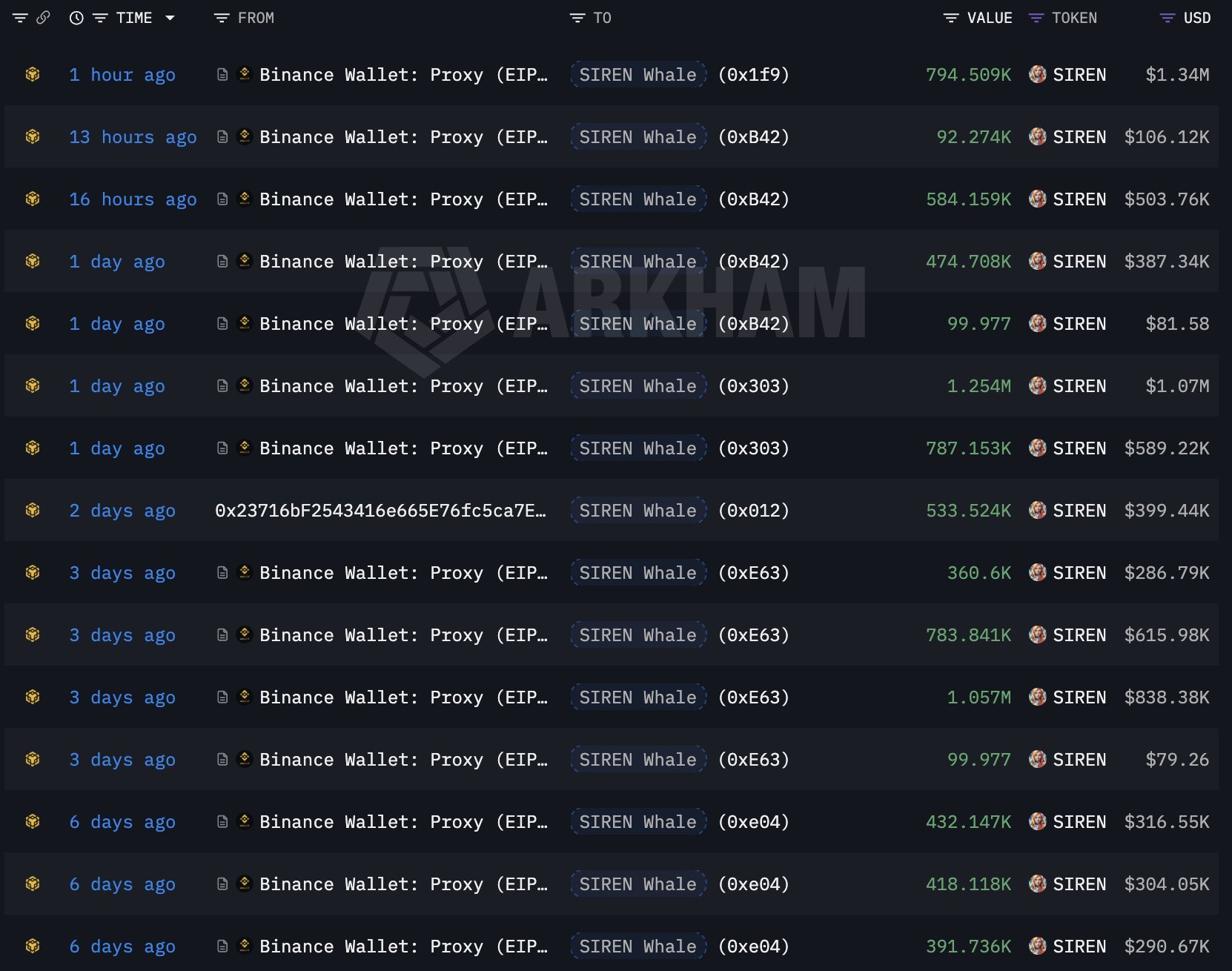The width and height of the screenshot is (1232, 971).
Task: Click the USD amount $106.12K
Action: point(1167,137)
